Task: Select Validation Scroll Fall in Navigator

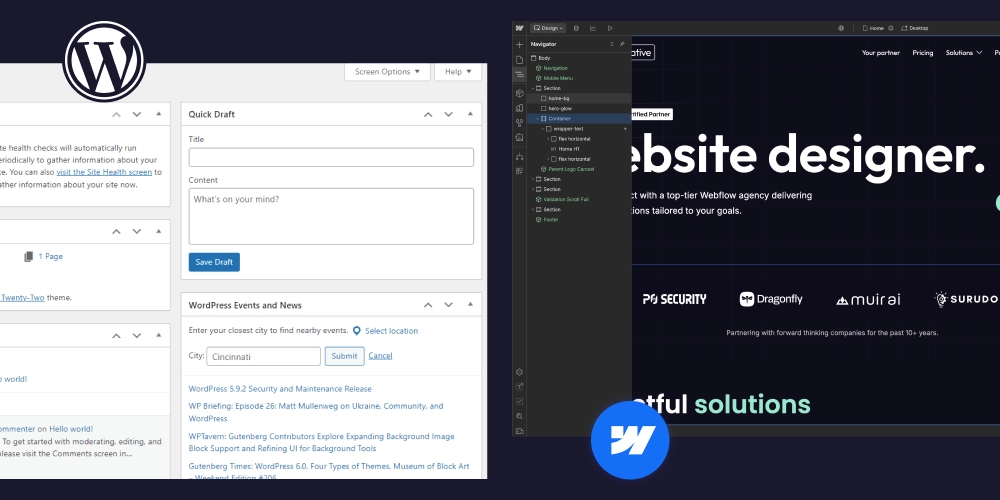Action: (x=579, y=199)
